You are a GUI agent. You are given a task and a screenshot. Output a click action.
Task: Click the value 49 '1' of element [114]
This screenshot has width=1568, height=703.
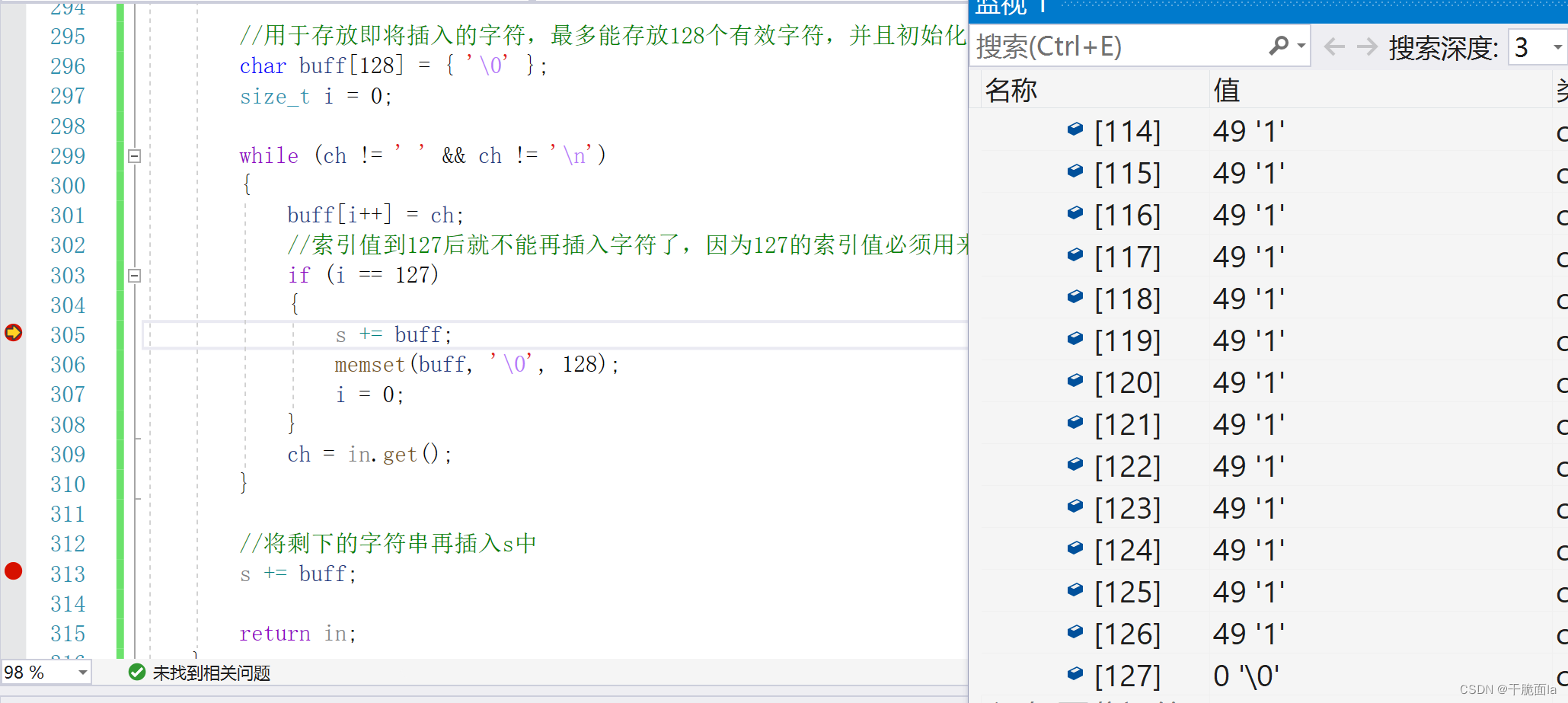tap(1249, 131)
